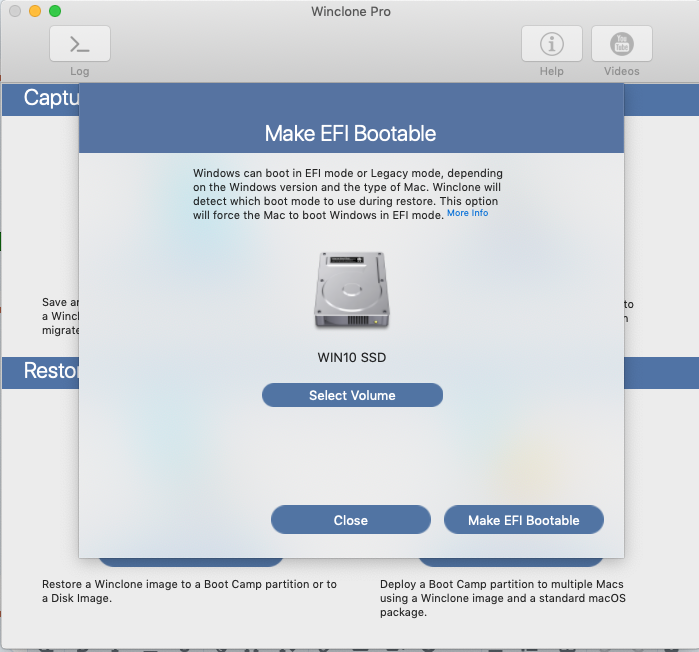Click the WIN10 SSD hard drive icon
Viewport: 699px width, 652px height.
tap(352, 290)
